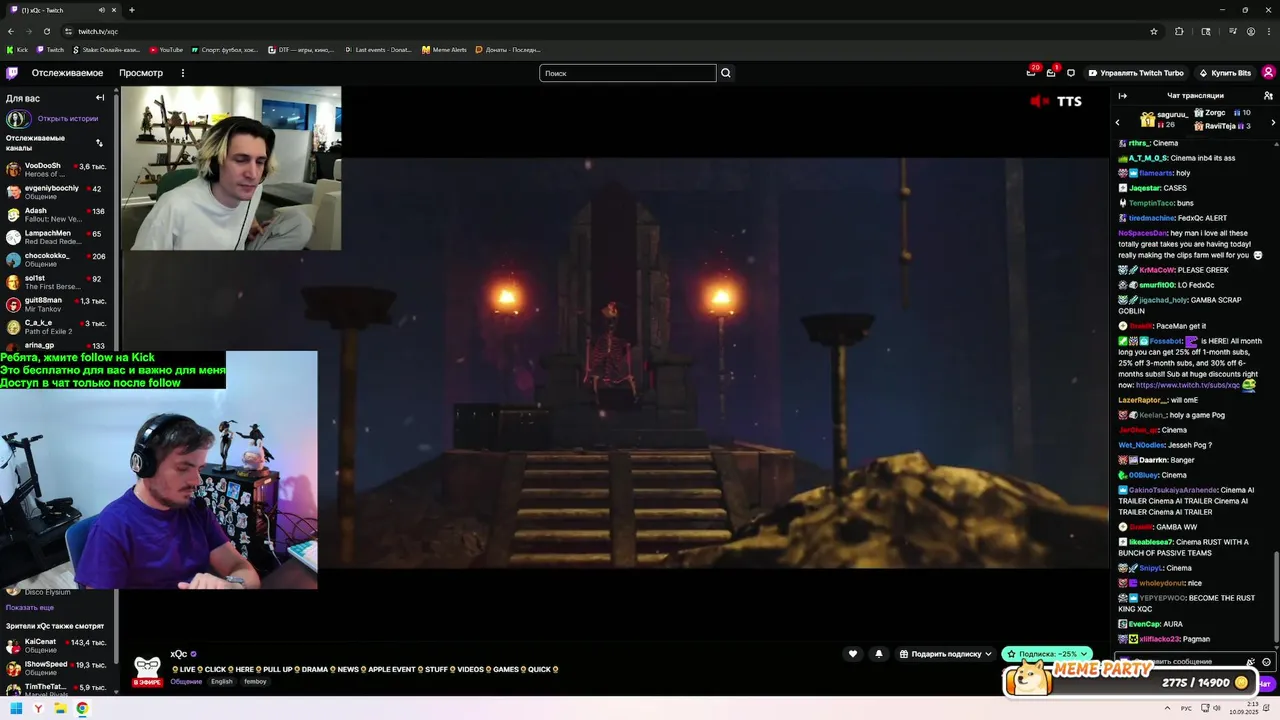Sort the followed channels list
Image resolution: width=1280 pixels, height=720 pixels.
[99, 143]
